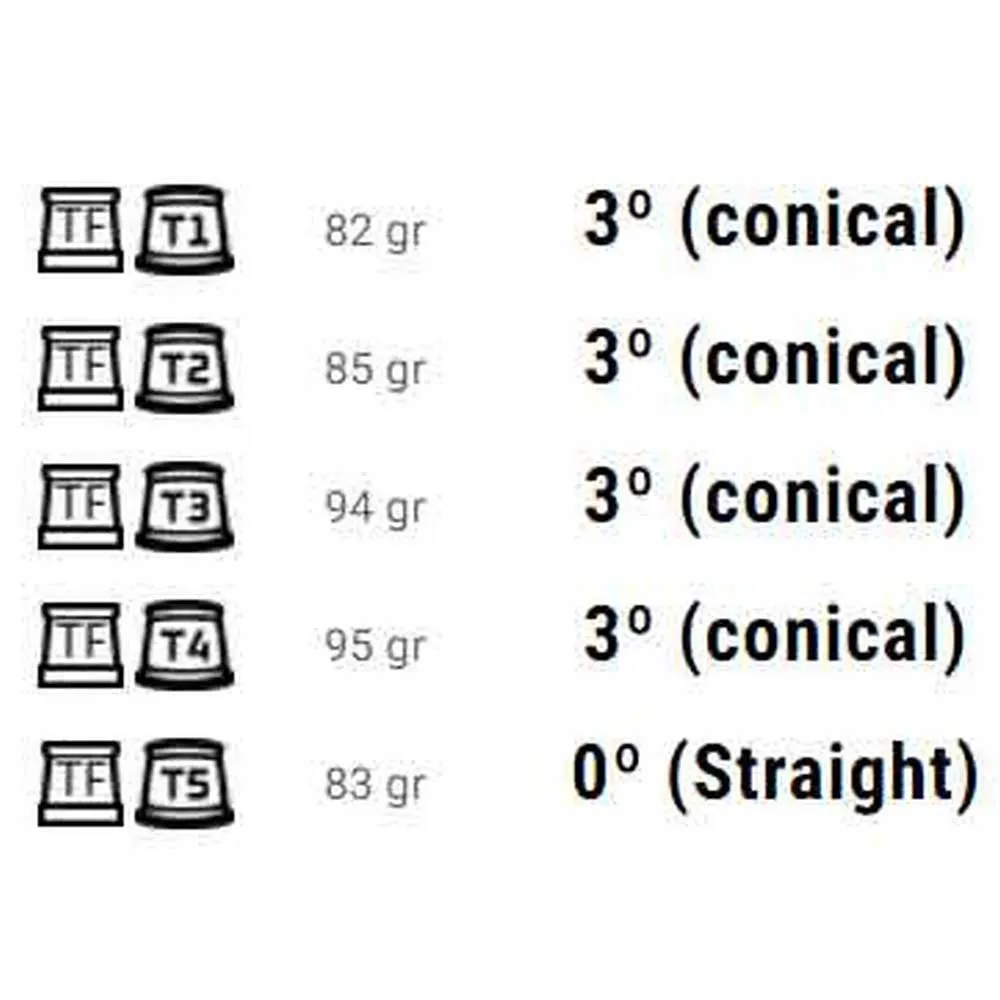
Task: Select the T4 headset icon
Action: [185, 644]
